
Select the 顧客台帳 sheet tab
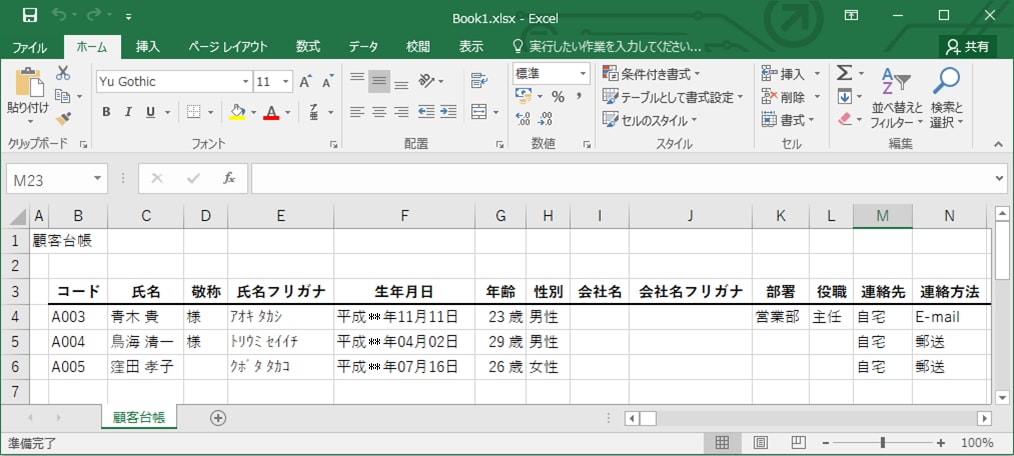coord(139,418)
